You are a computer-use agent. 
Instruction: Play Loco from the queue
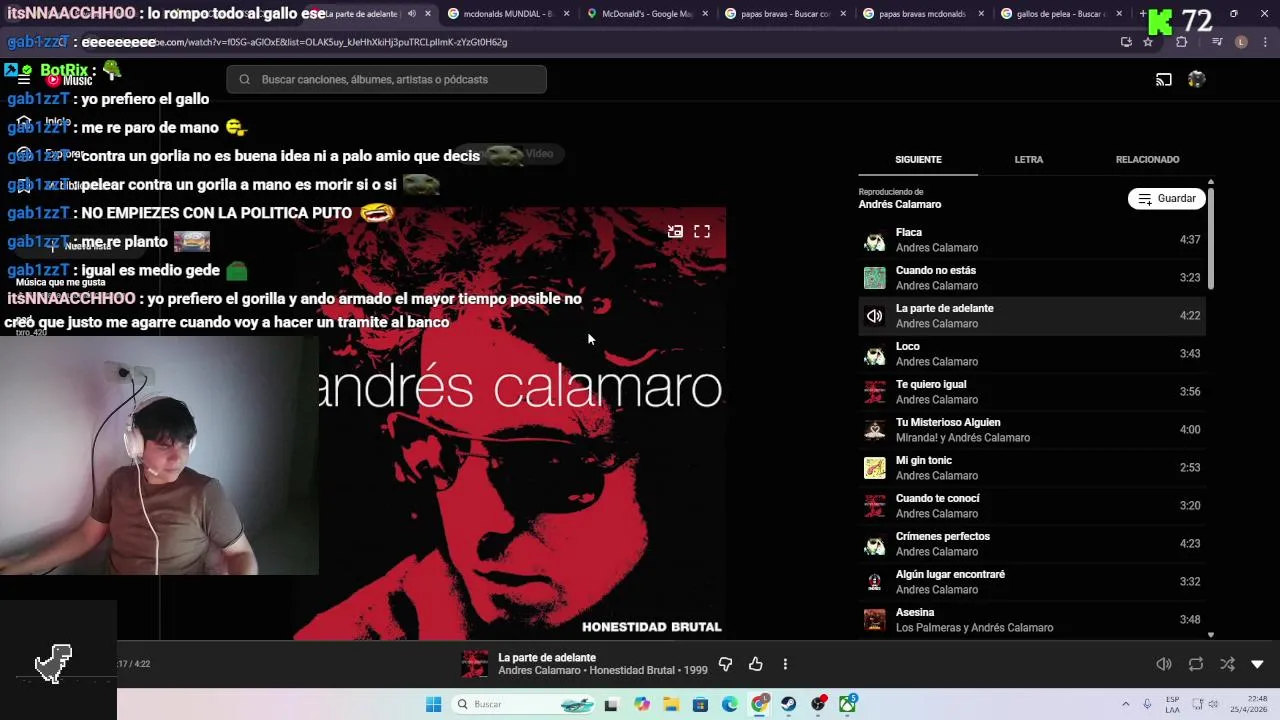pyautogui.click(x=1031, y=354)
